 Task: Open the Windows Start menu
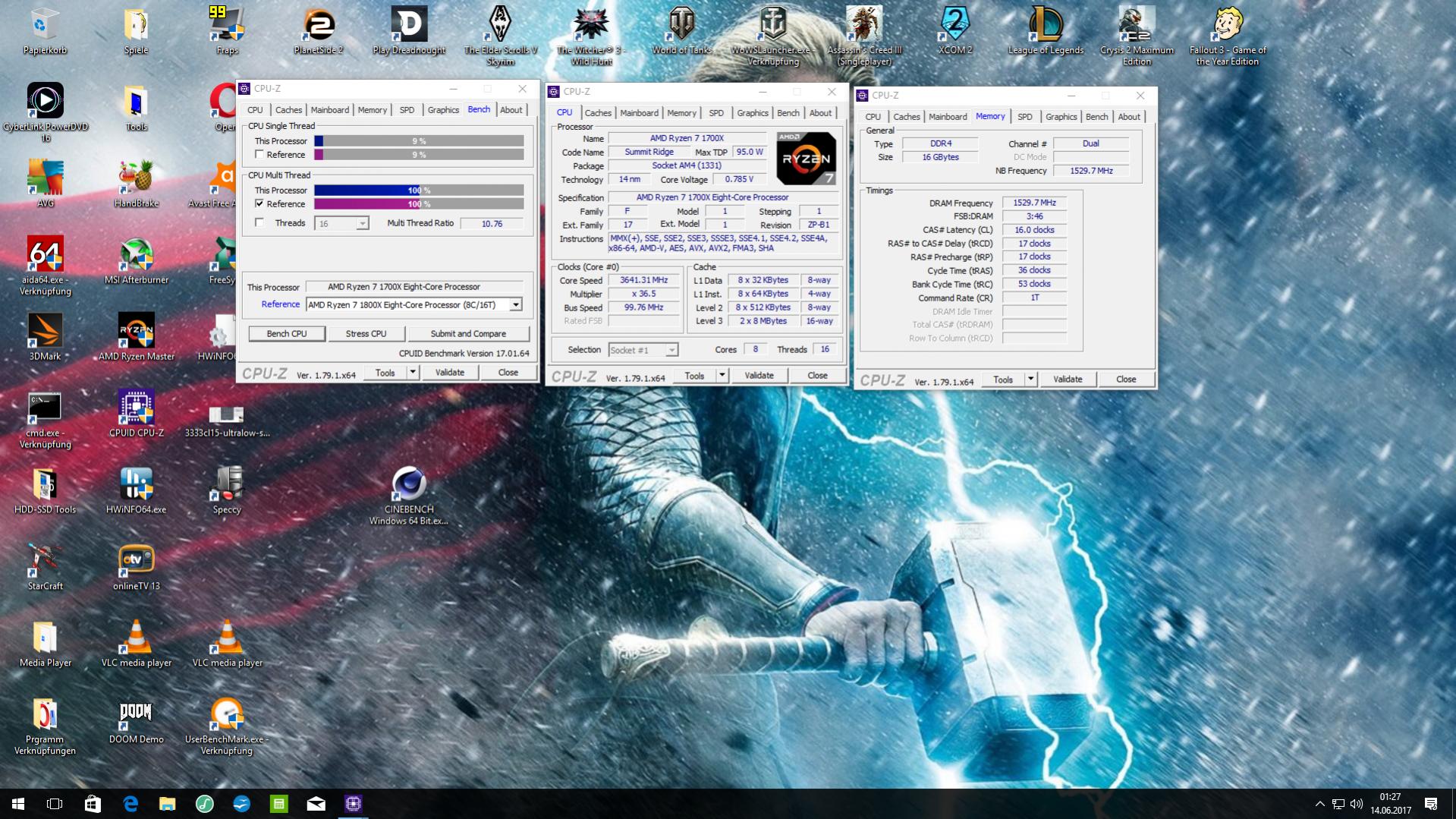pos(18,804)
